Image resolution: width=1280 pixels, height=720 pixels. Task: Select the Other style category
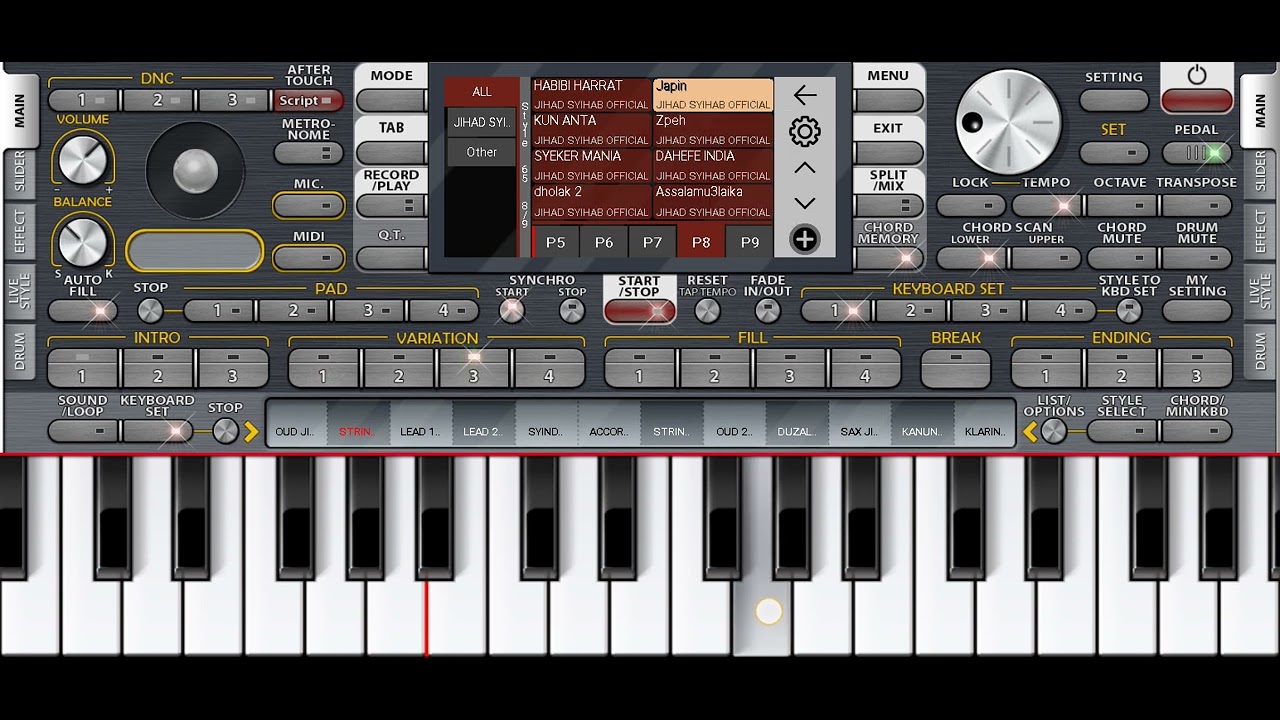481,152
